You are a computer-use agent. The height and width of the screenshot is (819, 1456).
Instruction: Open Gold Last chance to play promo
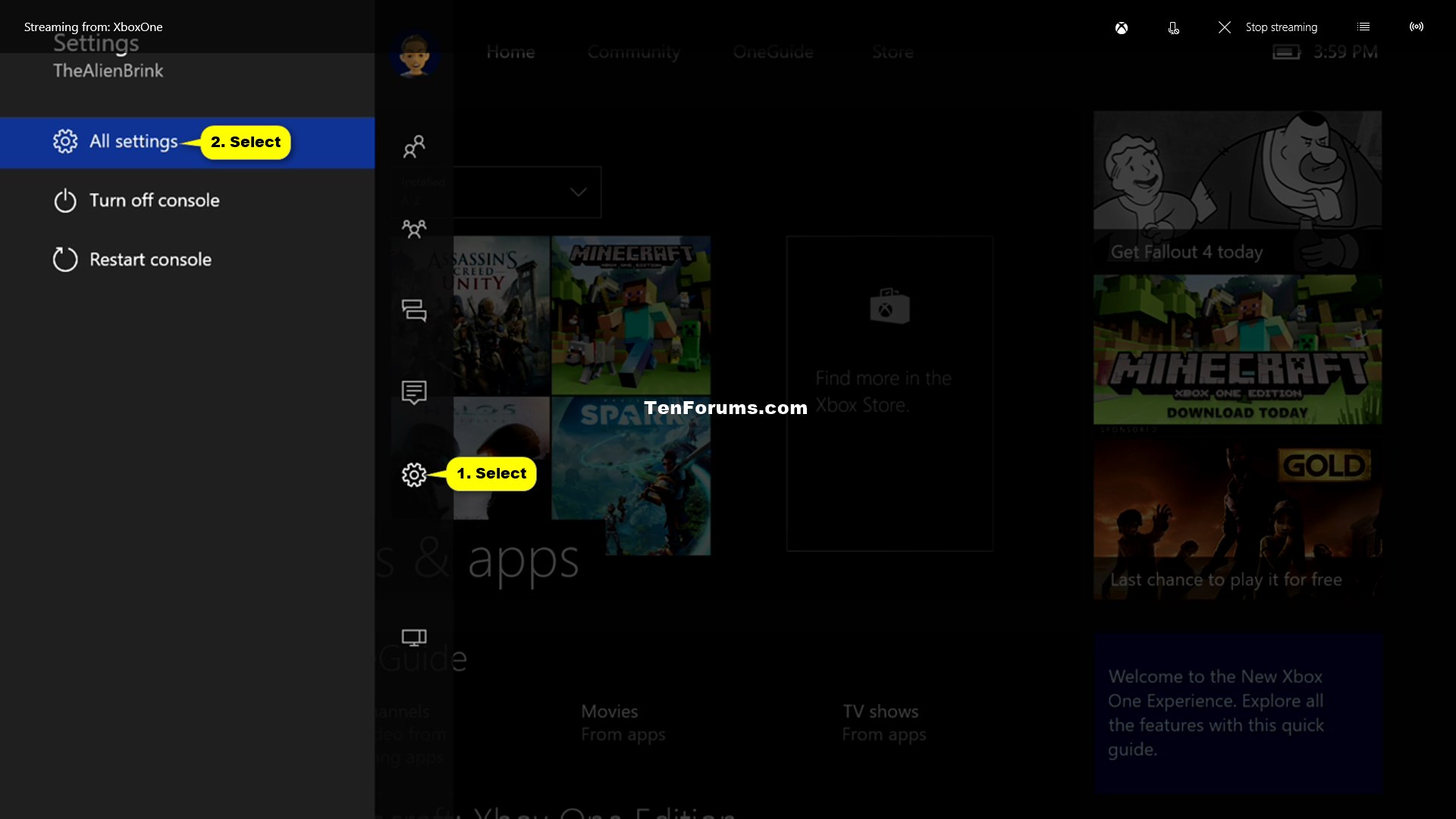point(1238,519)
